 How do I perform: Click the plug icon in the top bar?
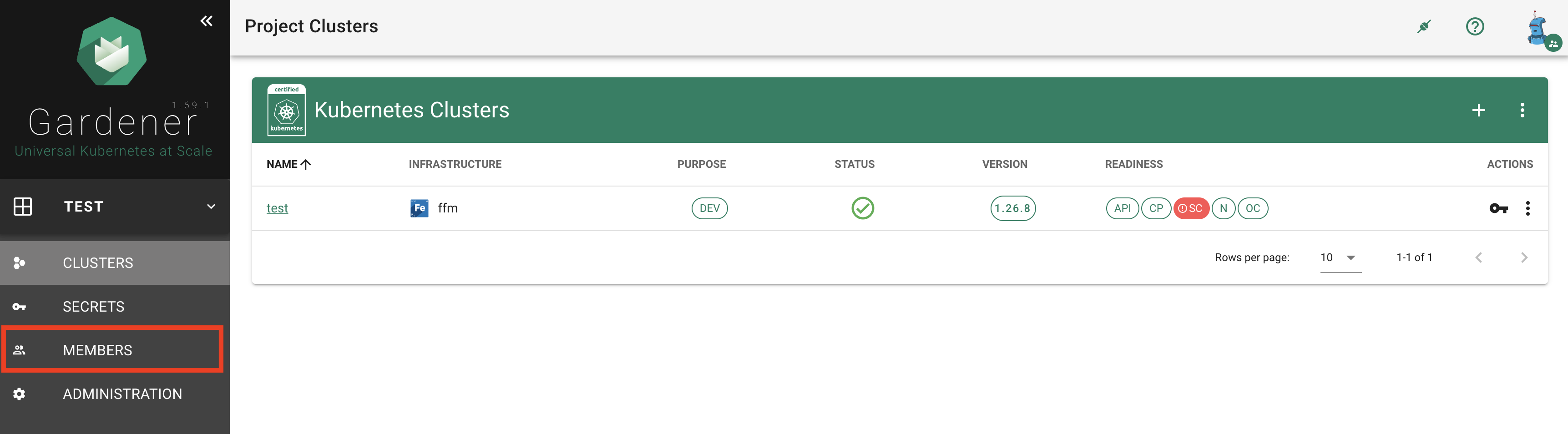1424,26
